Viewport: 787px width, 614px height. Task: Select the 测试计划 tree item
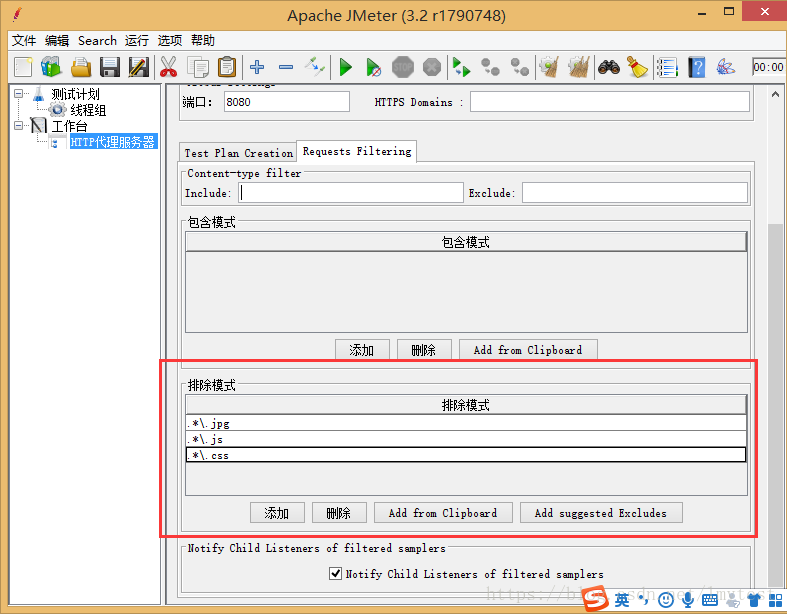point(75,94)
